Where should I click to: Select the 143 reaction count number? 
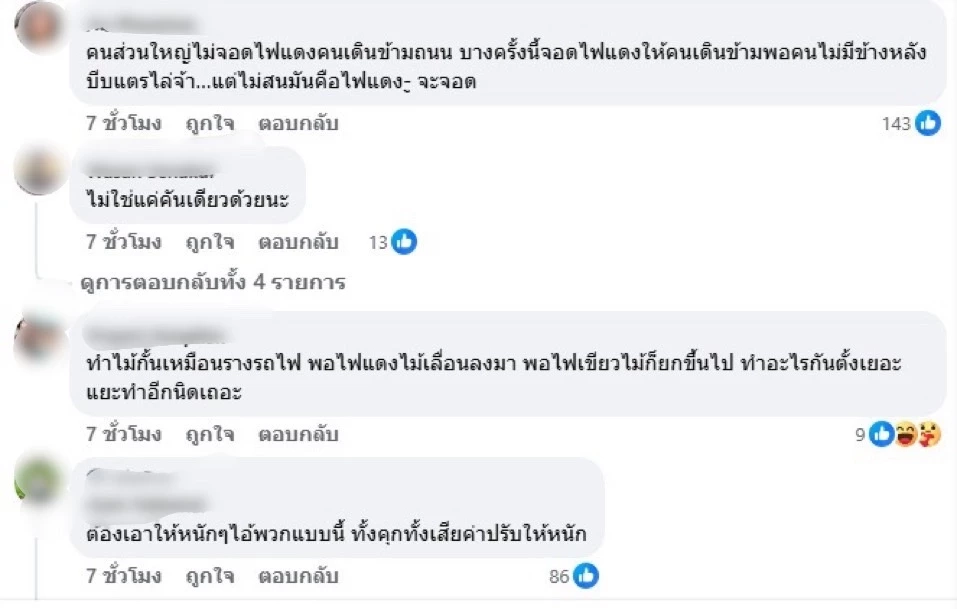pos(896,123)
